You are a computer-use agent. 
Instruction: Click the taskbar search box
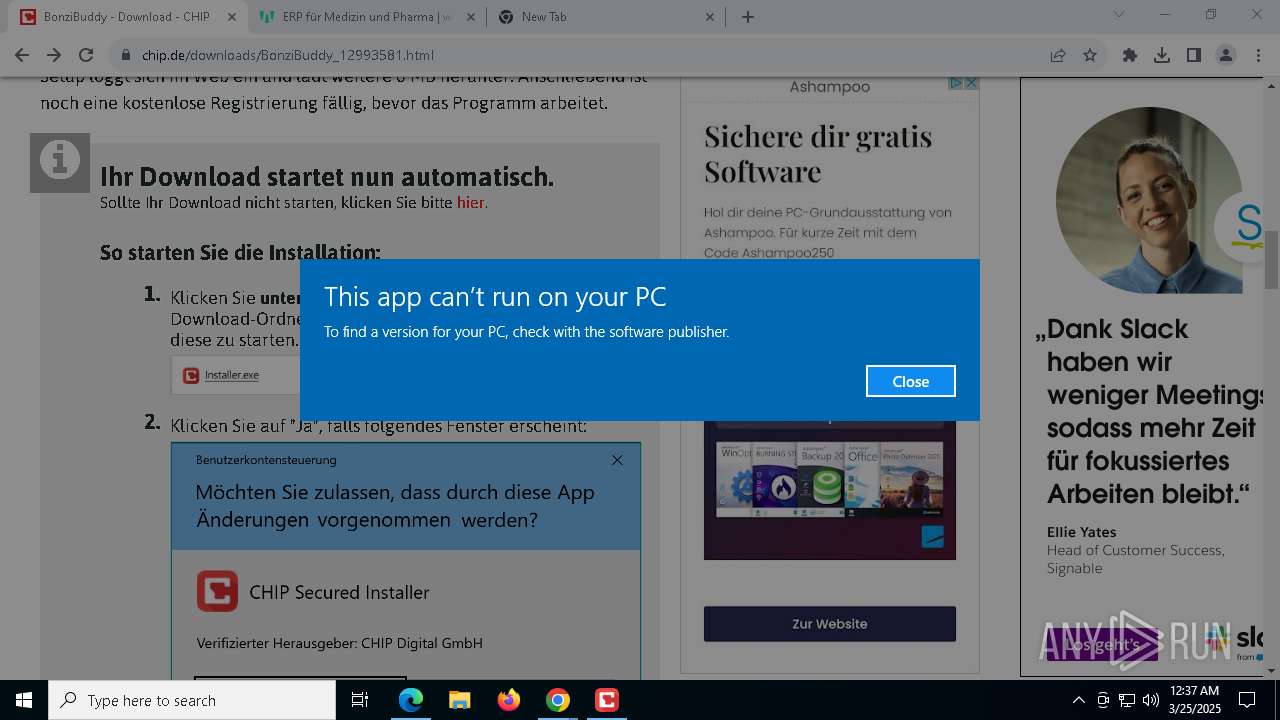(192, 700)
